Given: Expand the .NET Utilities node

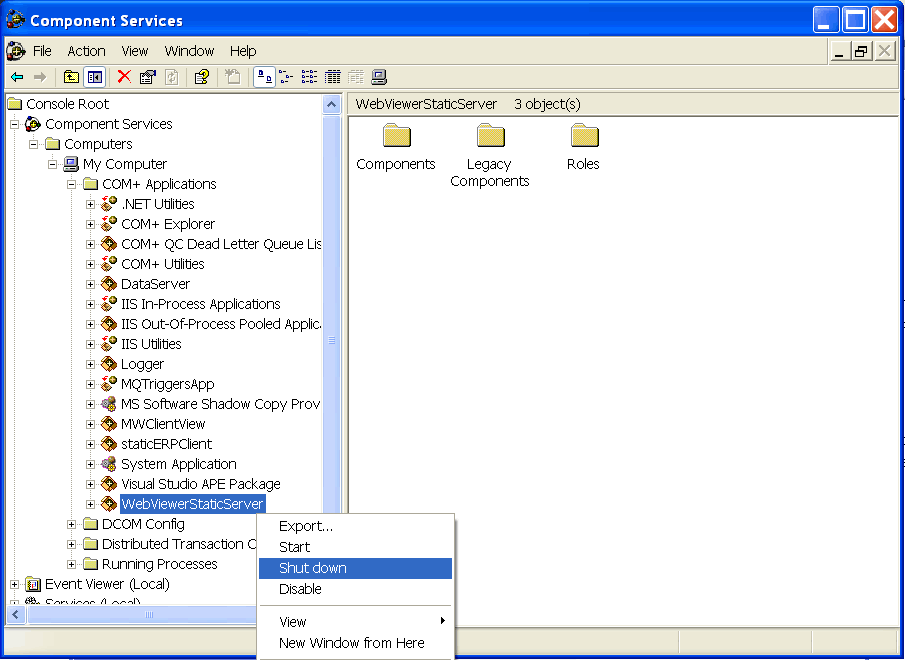Looking at the screenshot, I should 90,204.
